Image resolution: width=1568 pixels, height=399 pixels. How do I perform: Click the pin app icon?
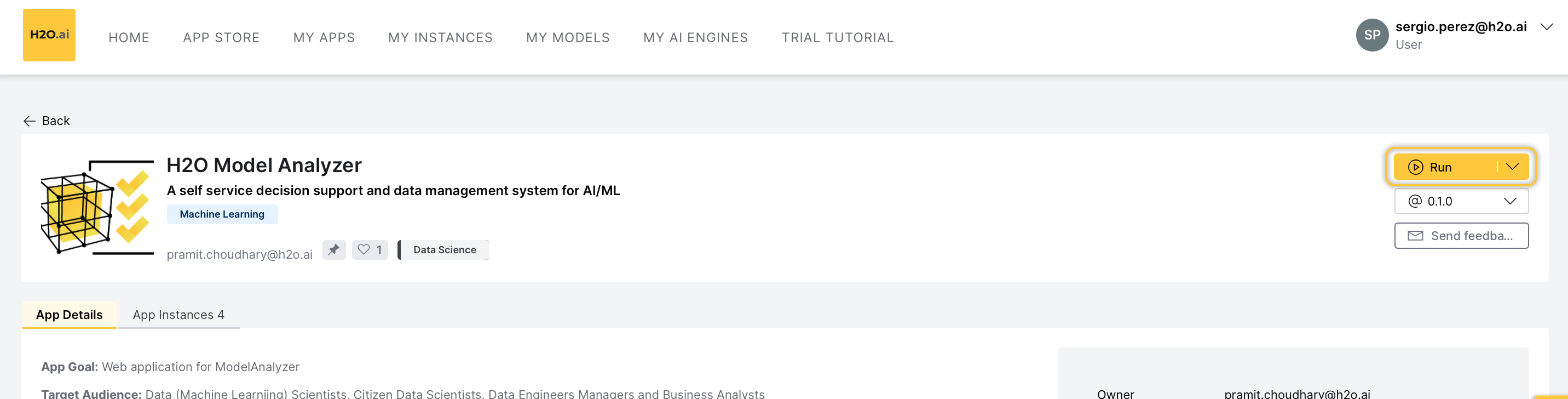tap(333, 250)
